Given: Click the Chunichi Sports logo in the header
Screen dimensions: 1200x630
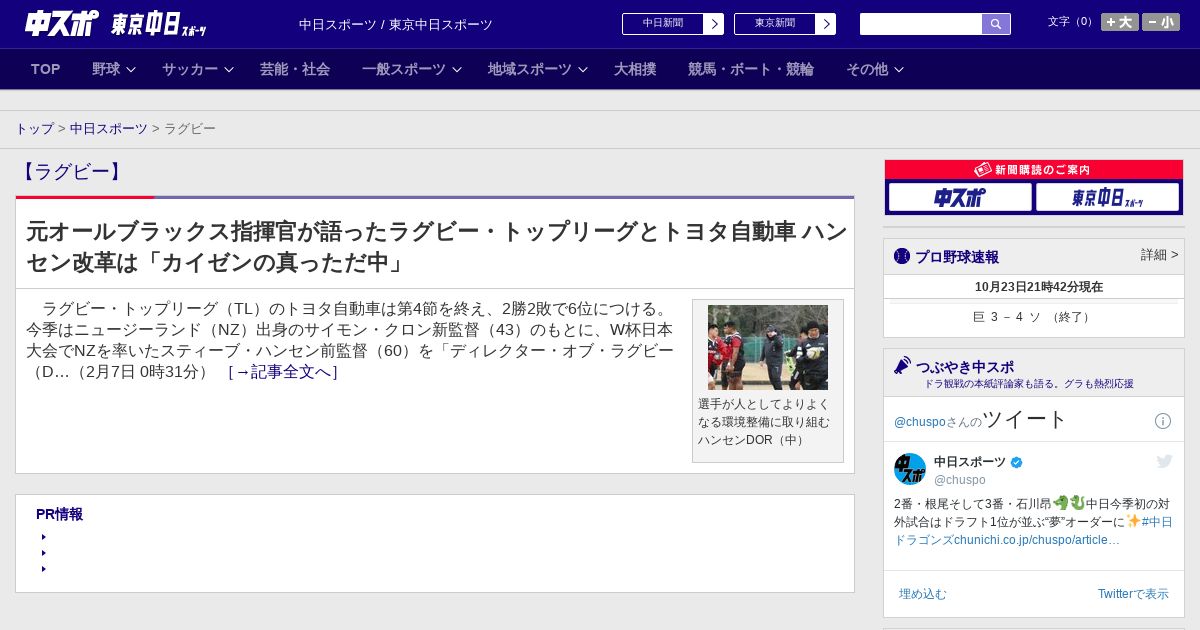Looking at the screenshot, I should pos(62,24).
